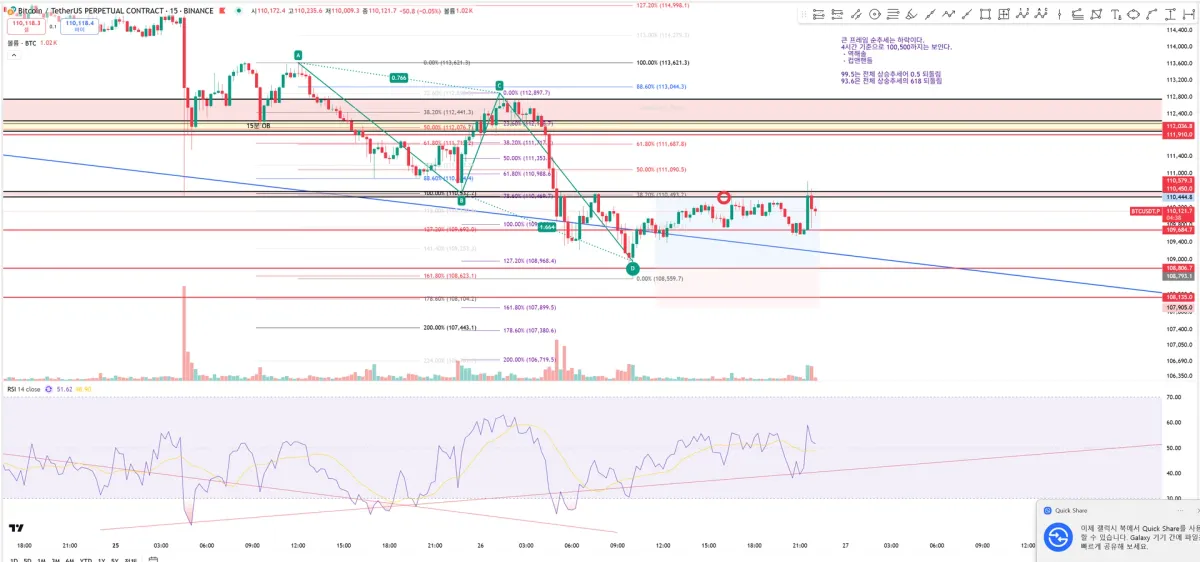This screenshot has width=1200, height=562.
Task: Select the green point A pattern marker
Action: (x=298, y=55)
